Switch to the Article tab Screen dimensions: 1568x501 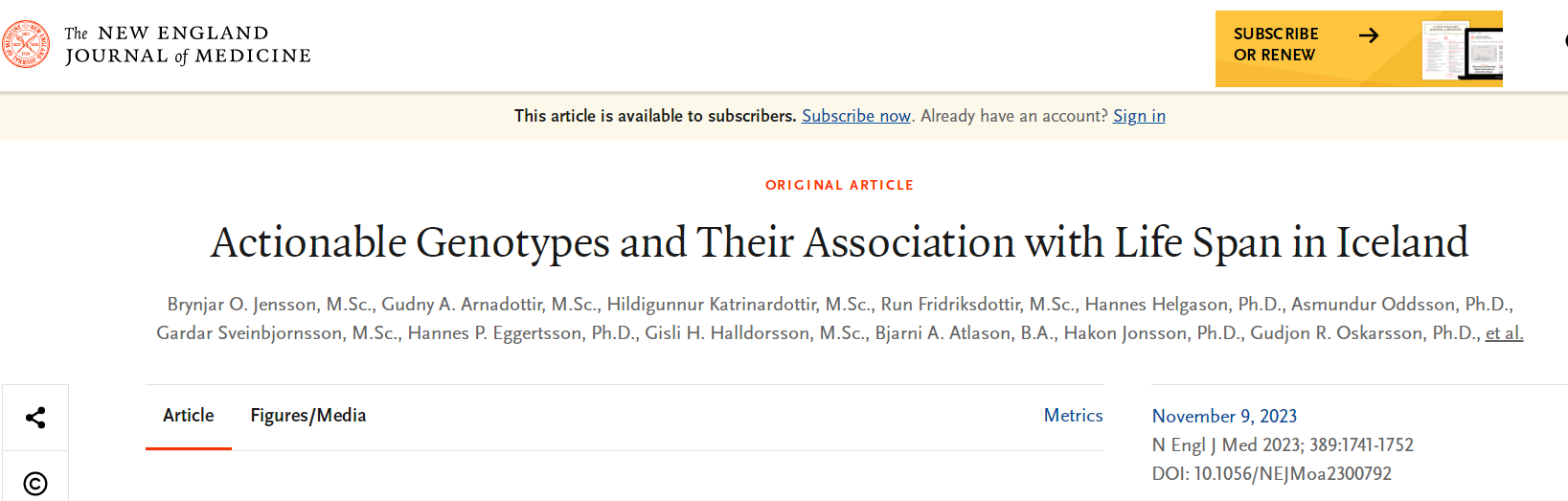click(x=189, y=416)
